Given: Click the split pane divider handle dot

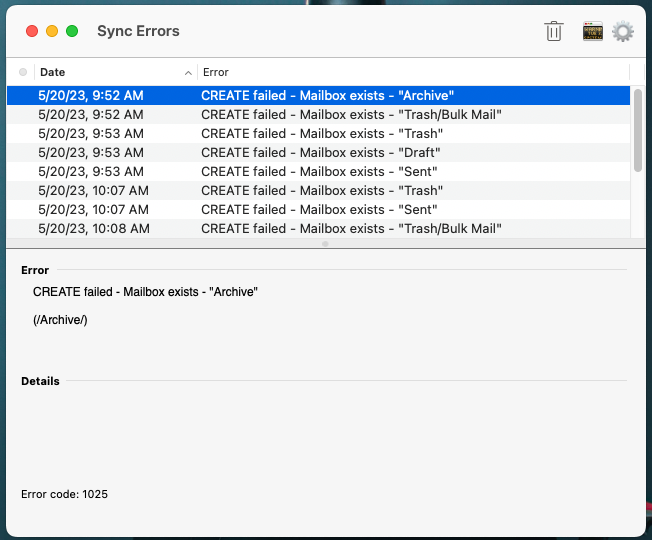Looking at the screenshot, I should [325, 244].
